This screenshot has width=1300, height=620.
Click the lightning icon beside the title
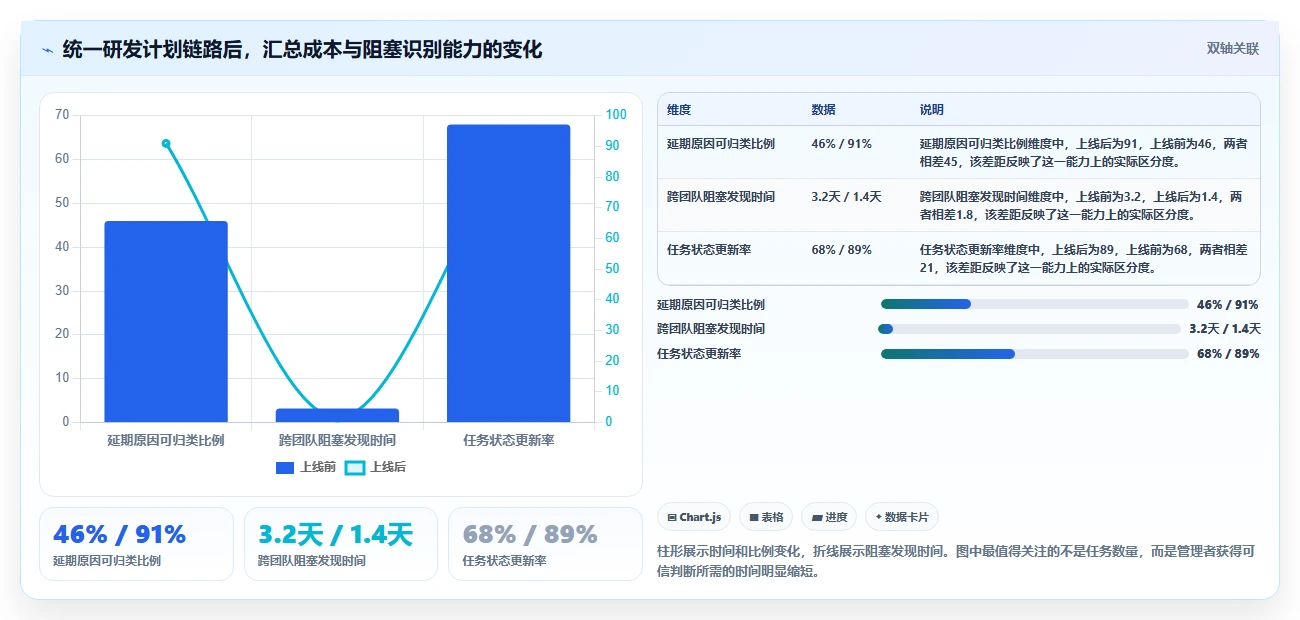(x=47, y=49)
